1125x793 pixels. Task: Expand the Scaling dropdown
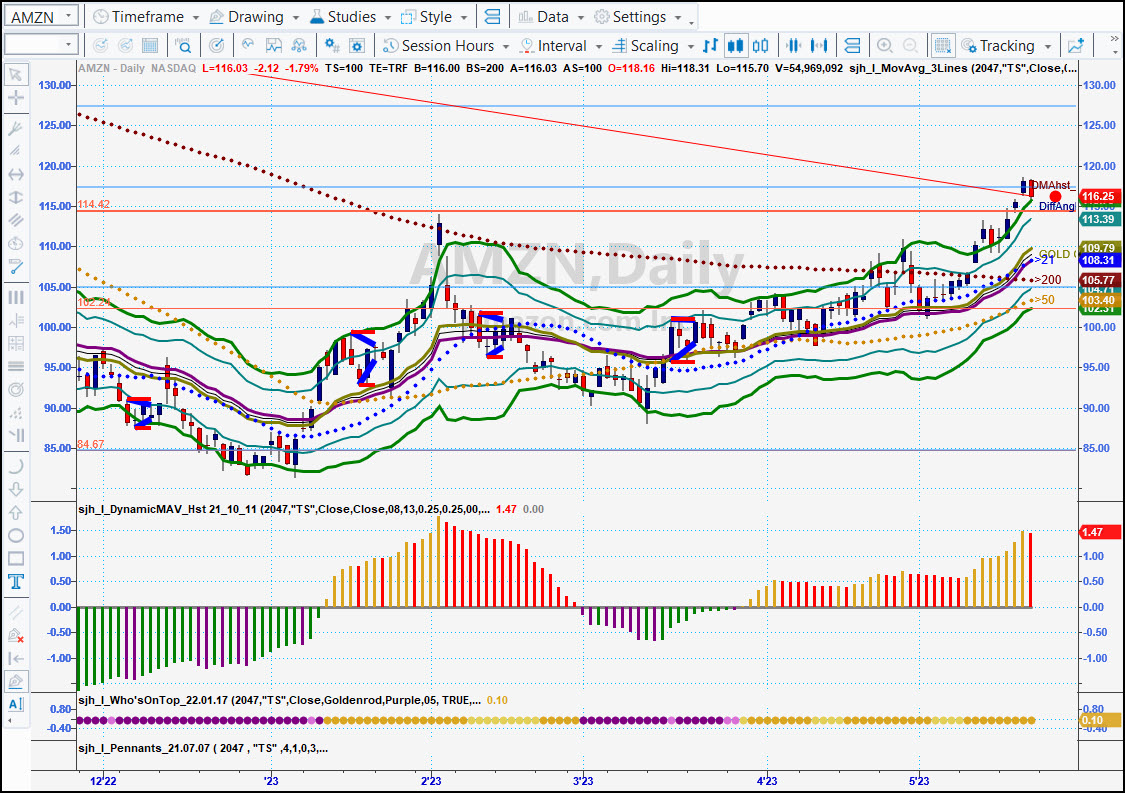690,47
